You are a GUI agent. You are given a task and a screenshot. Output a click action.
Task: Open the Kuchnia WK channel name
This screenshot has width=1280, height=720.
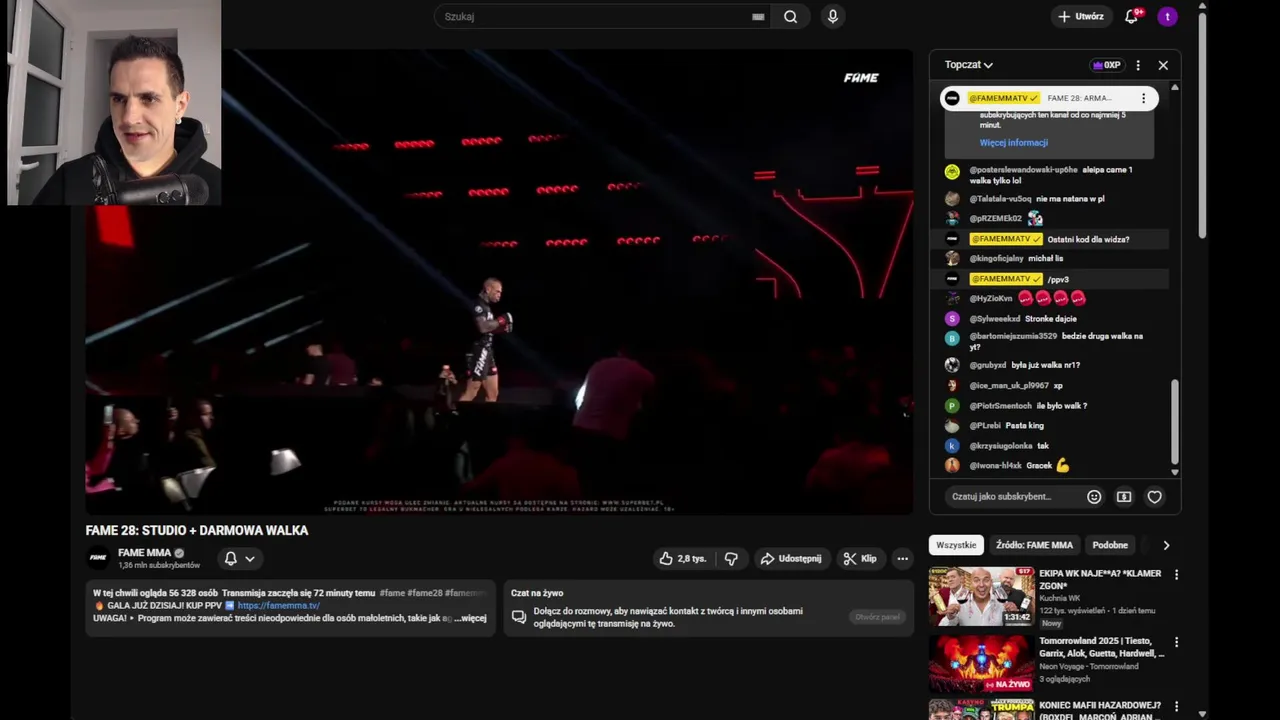pos(1059,598)
